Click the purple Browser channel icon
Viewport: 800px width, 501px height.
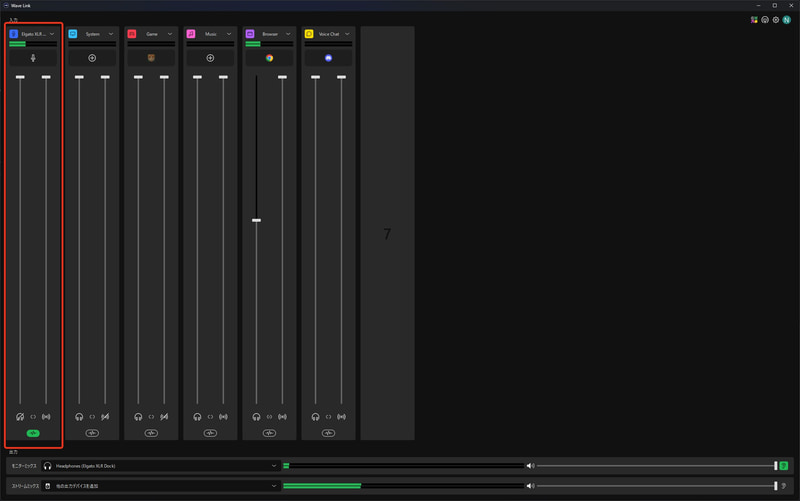[x=250, y=34]
